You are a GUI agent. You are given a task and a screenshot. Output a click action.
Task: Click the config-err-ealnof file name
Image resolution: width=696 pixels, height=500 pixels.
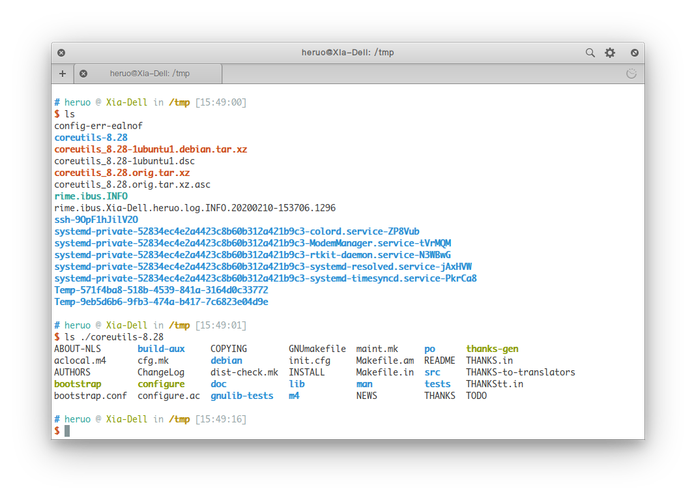[98, 126]
